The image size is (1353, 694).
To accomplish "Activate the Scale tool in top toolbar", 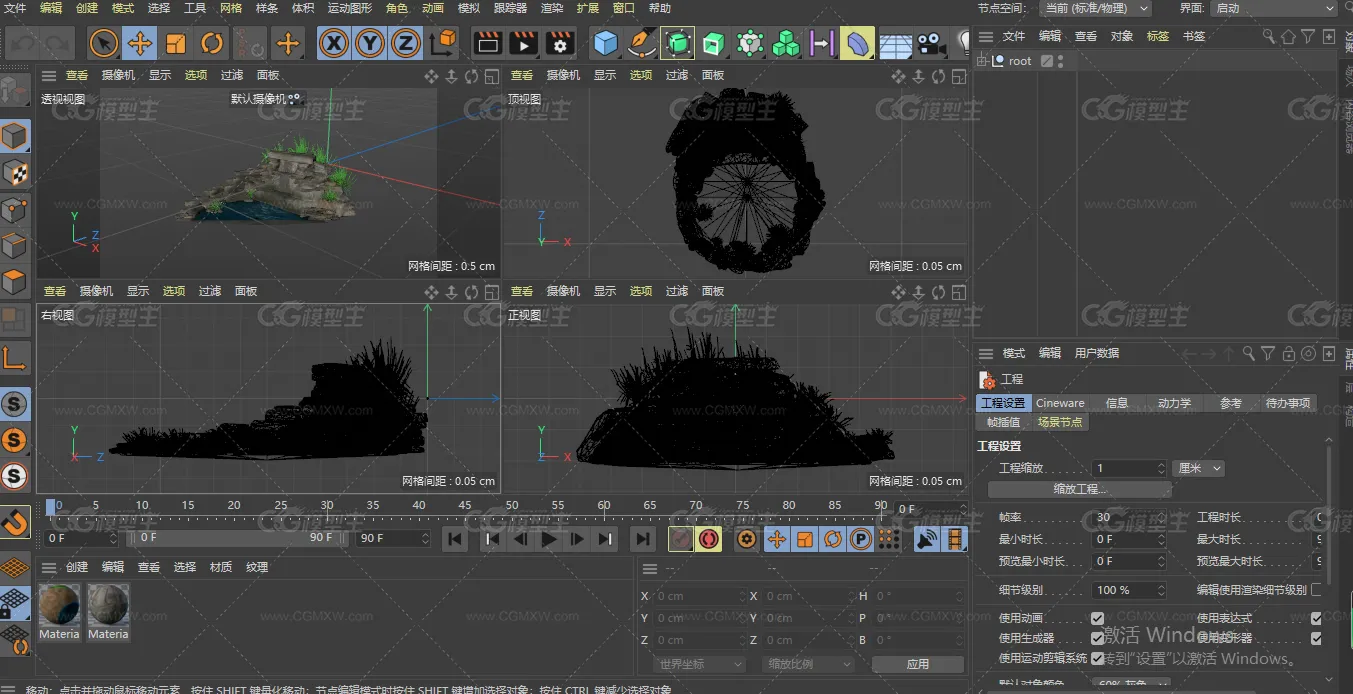I will (x=176, y=43).
